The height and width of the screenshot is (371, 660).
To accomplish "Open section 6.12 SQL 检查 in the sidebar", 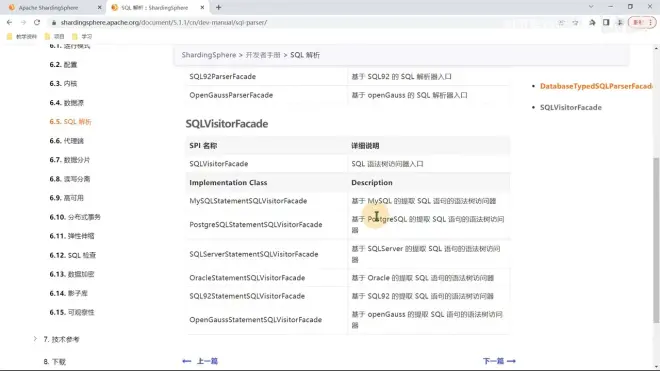I will [72, 255].
